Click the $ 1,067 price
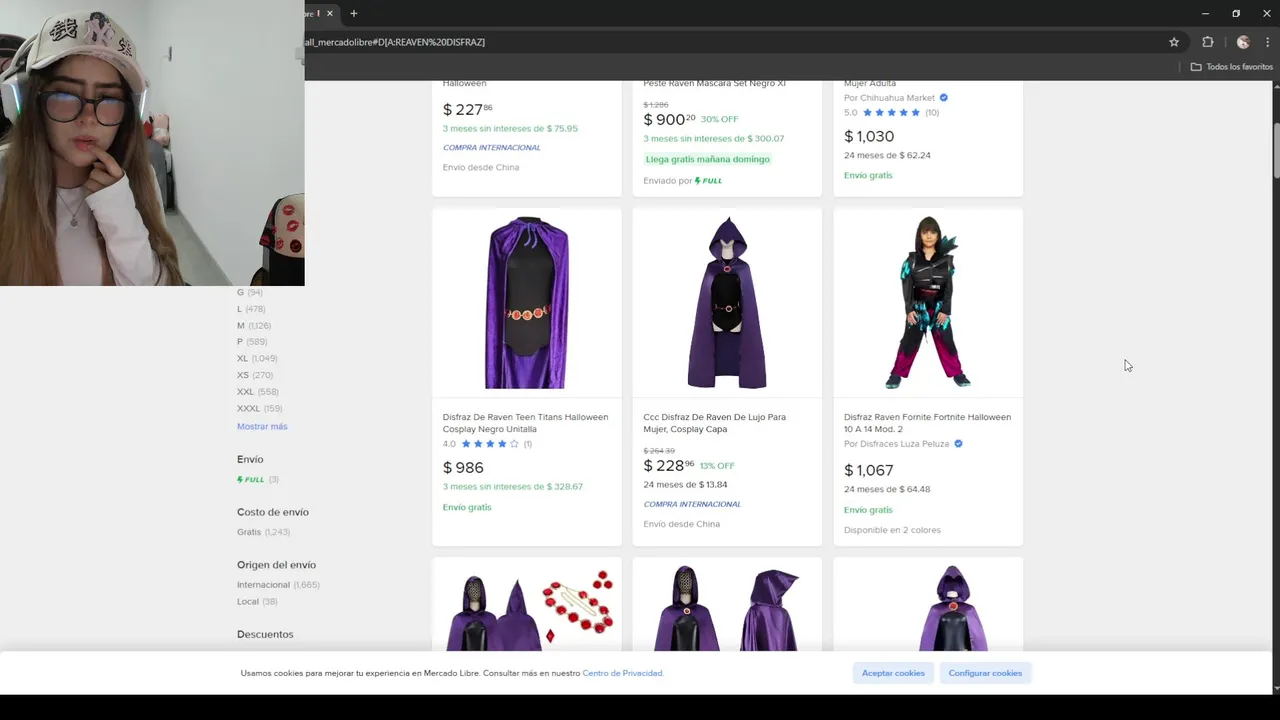 868,470
